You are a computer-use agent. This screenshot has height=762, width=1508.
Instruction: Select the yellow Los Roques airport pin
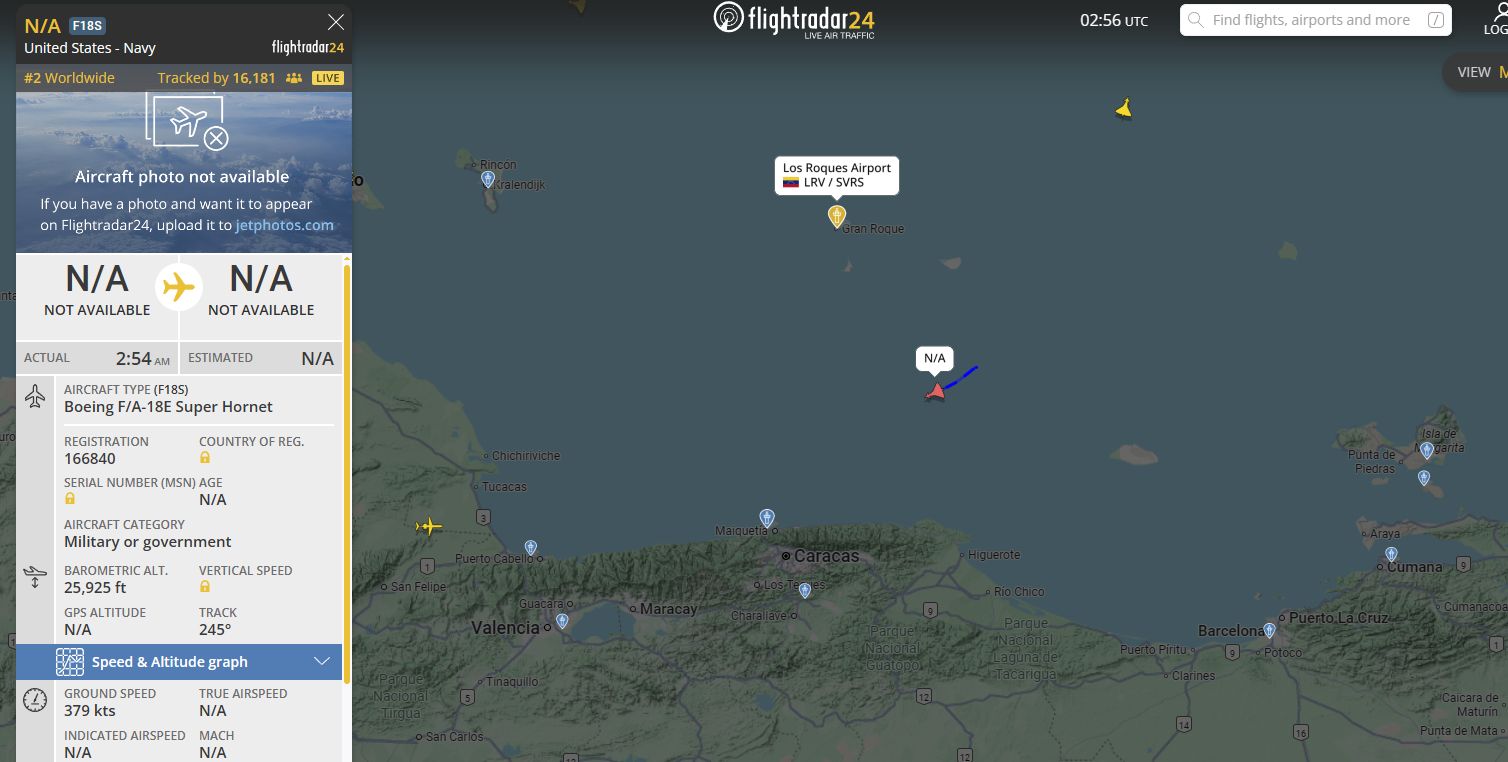coord(837,215)
